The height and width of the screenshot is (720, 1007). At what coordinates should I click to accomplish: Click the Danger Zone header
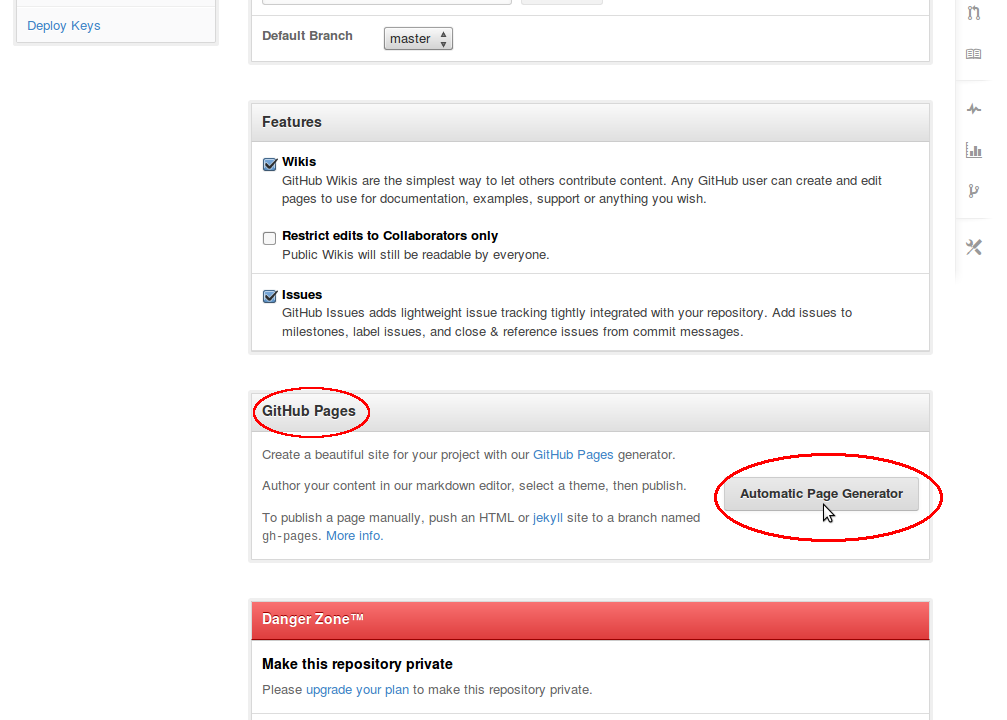[x=590, y=620]
